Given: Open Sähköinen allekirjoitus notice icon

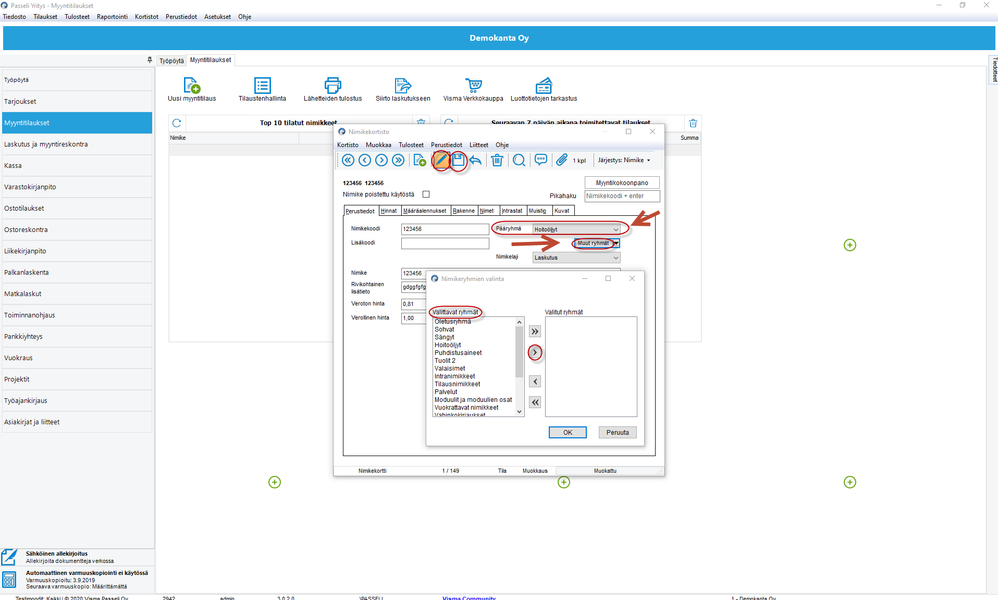Looking at the screenshot, I should point(9,557).
